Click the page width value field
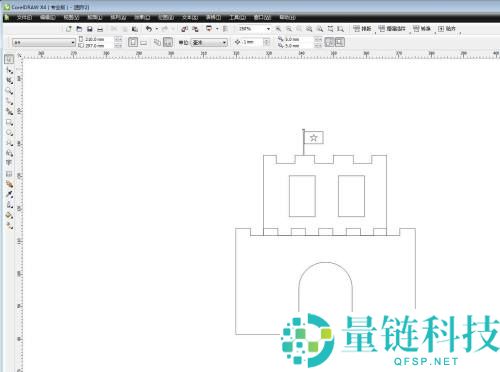The height and width of the screenshot is (372, 500). click(99, 39)
